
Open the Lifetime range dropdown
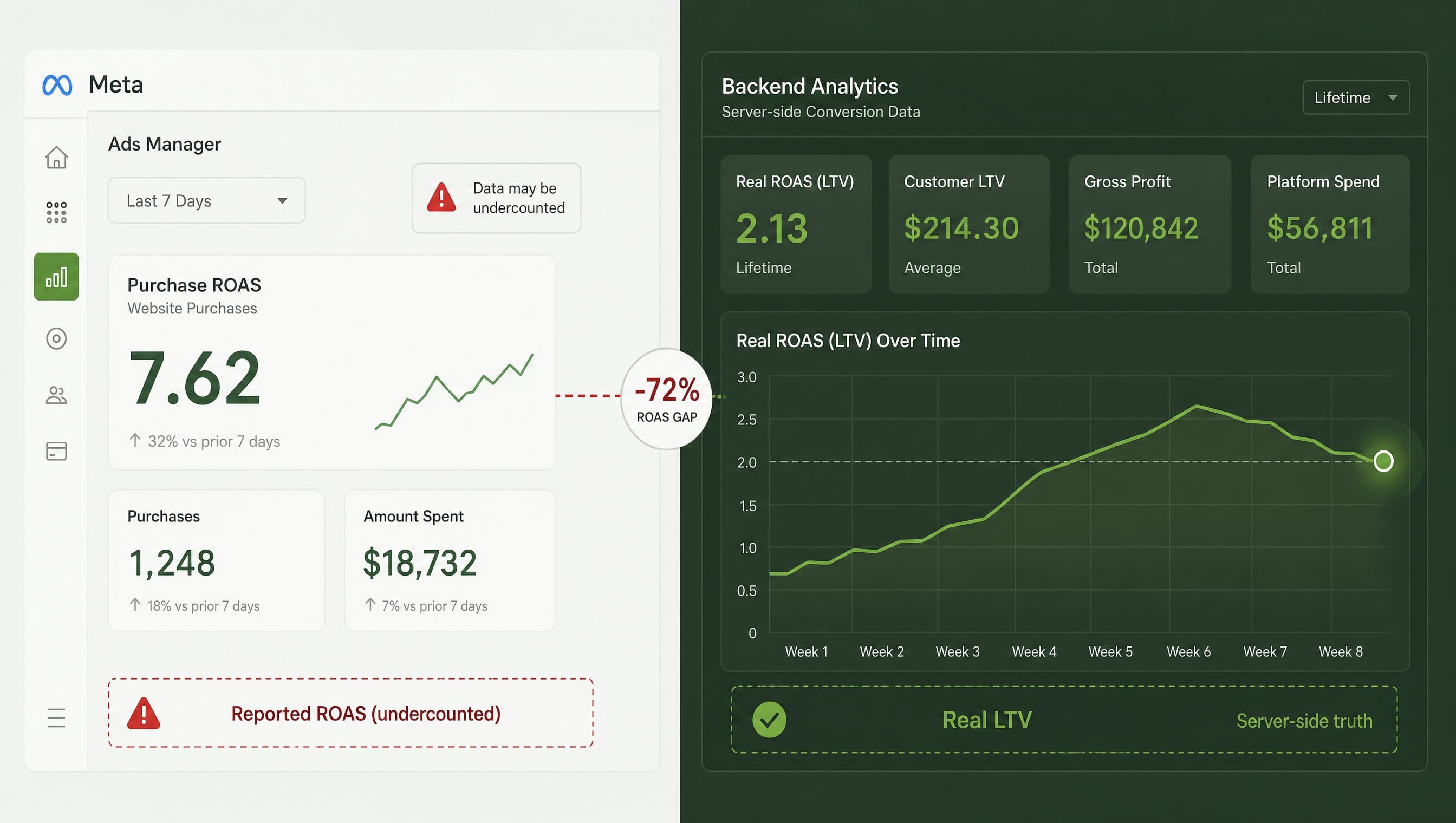1356,97
